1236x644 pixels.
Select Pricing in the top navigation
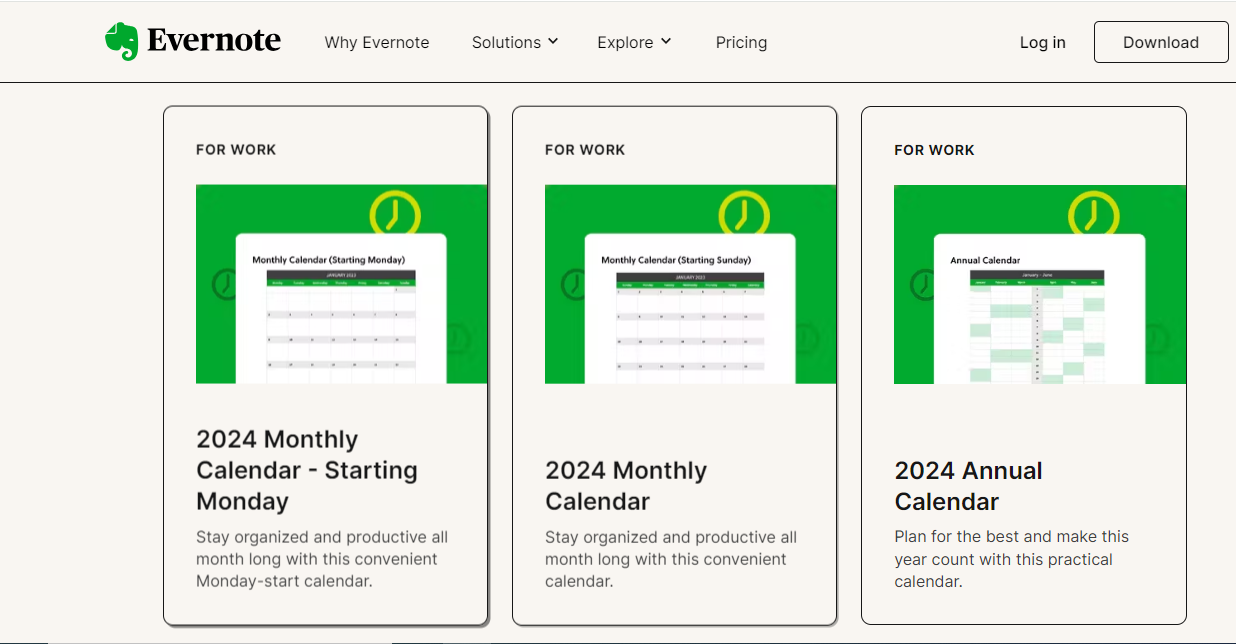pyautogui.click(x=741, y=42)
